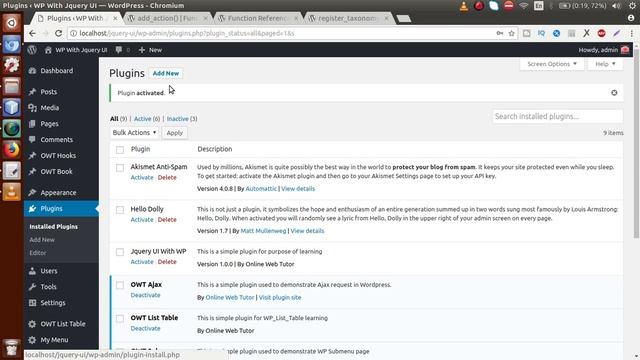Delete the Hello Dolly plugin
This screenshot has width=640, height=360.
167,220
